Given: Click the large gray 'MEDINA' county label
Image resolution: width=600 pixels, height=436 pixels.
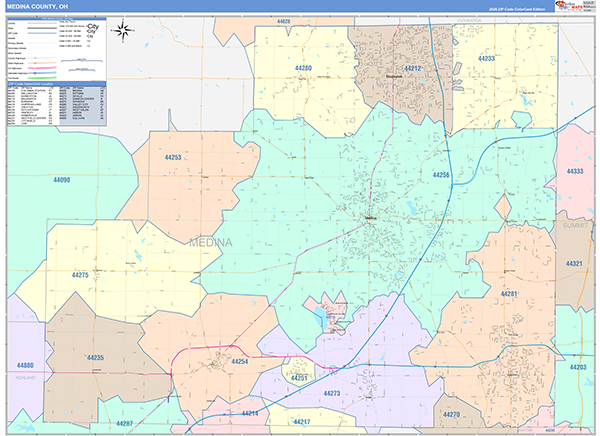Looking at the screenshot, I should [x=210, y=242].
